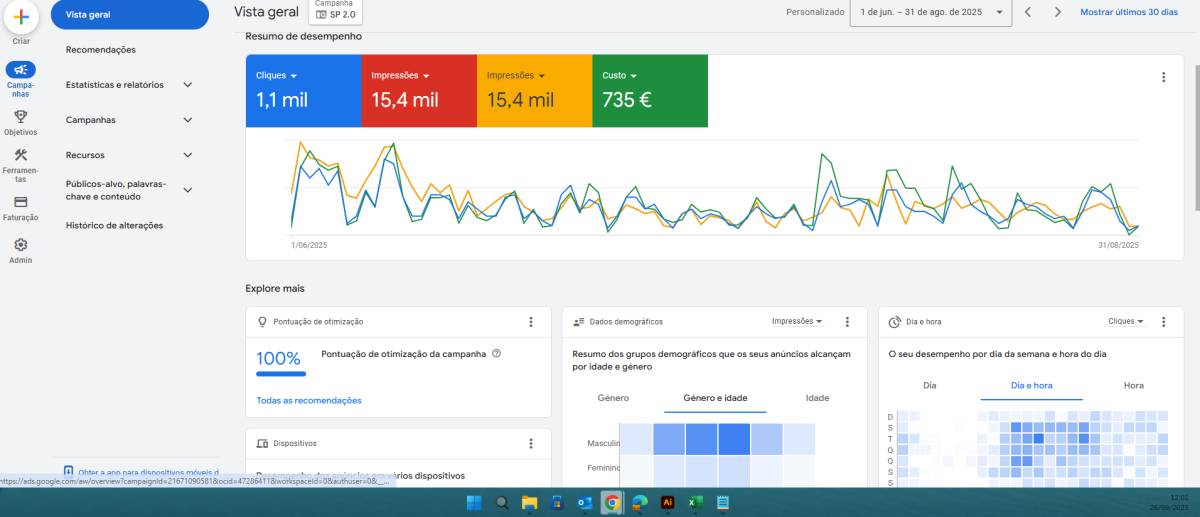Switch to Dia e hora tab

[1031, 385]
